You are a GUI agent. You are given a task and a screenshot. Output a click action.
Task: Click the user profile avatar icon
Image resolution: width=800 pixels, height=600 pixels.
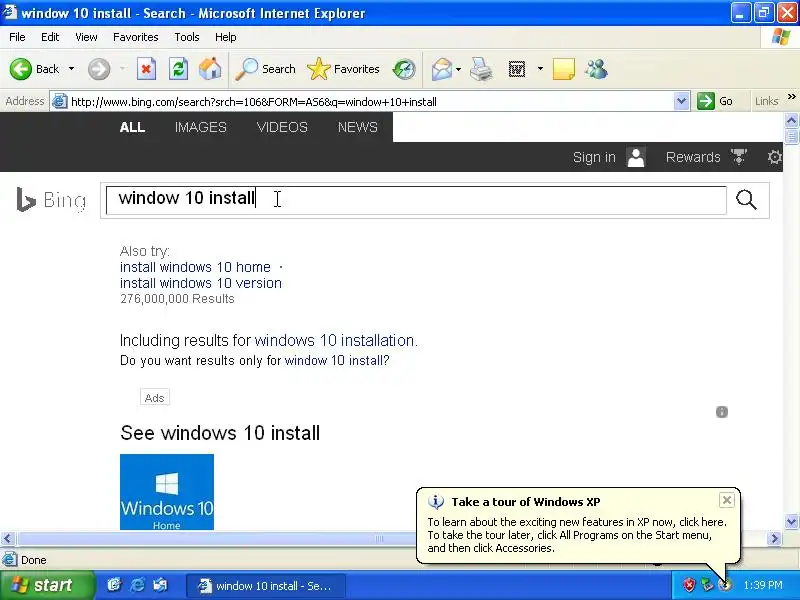(x=636, y=157)
